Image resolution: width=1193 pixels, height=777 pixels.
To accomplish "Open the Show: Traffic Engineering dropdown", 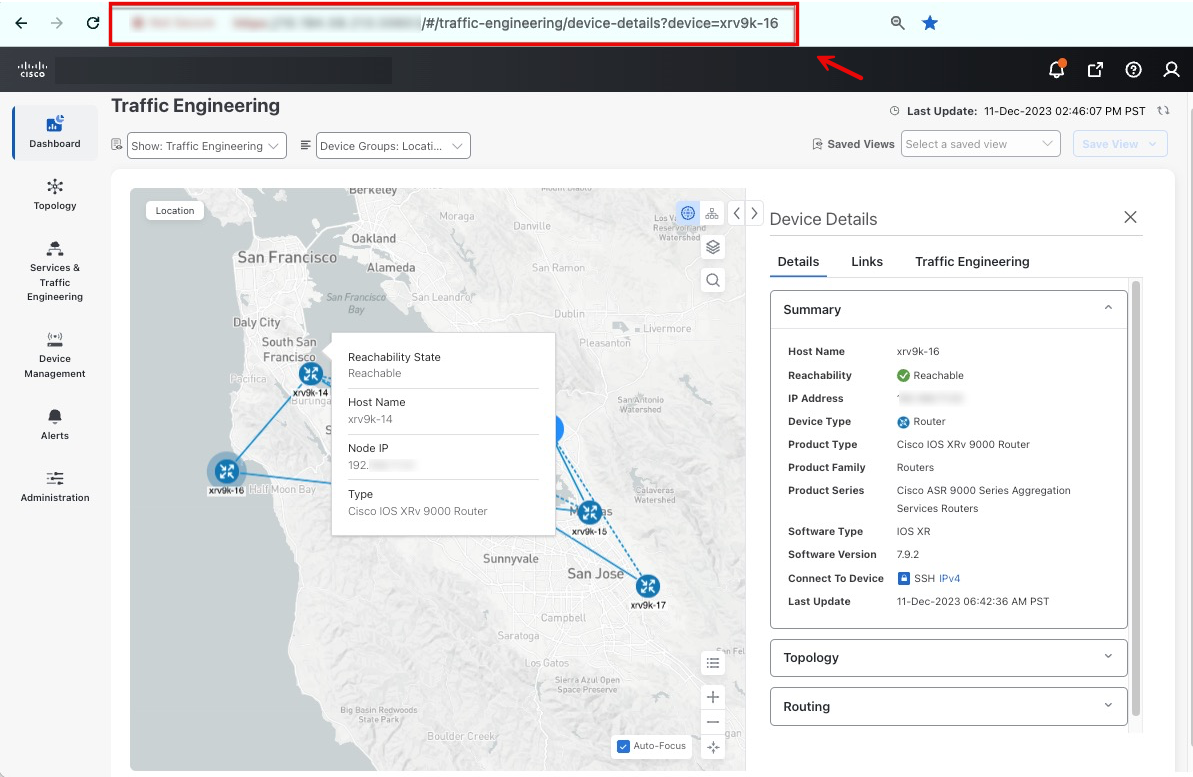I will coord(206,145).
